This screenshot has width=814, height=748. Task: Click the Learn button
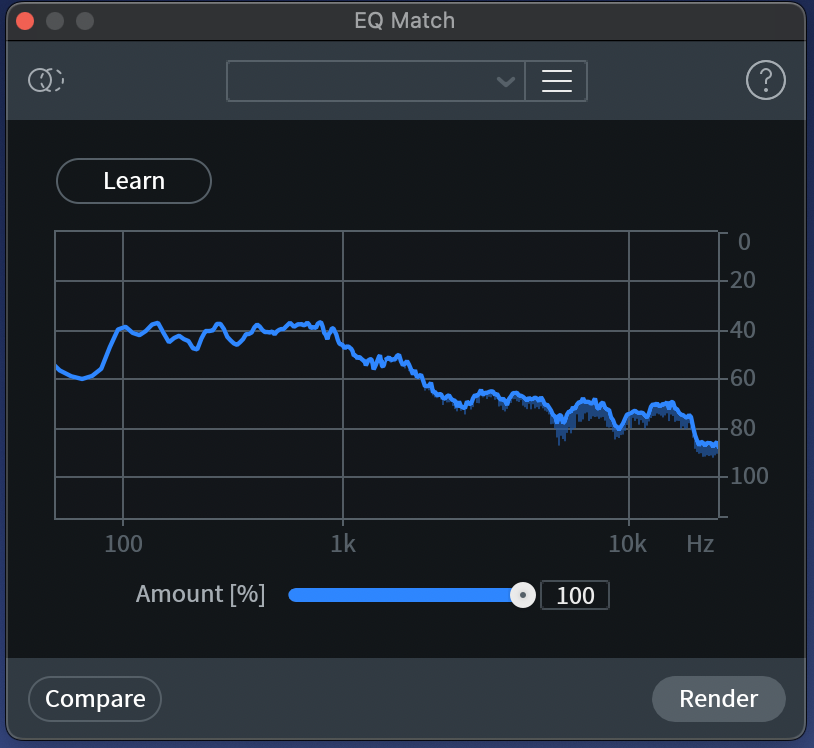(x=134, y=181)
